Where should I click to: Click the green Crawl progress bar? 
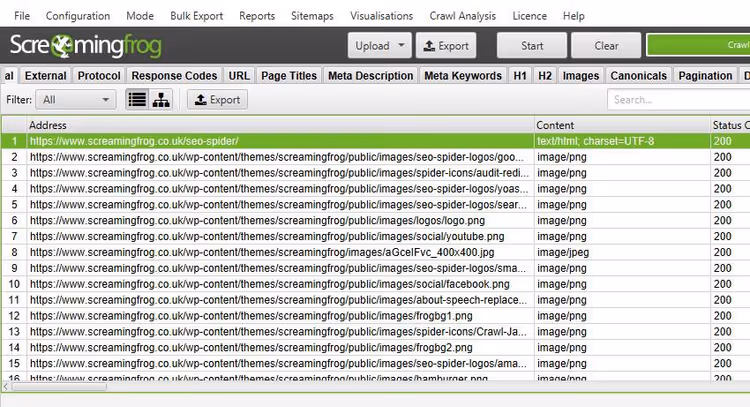tap(698, 45)
